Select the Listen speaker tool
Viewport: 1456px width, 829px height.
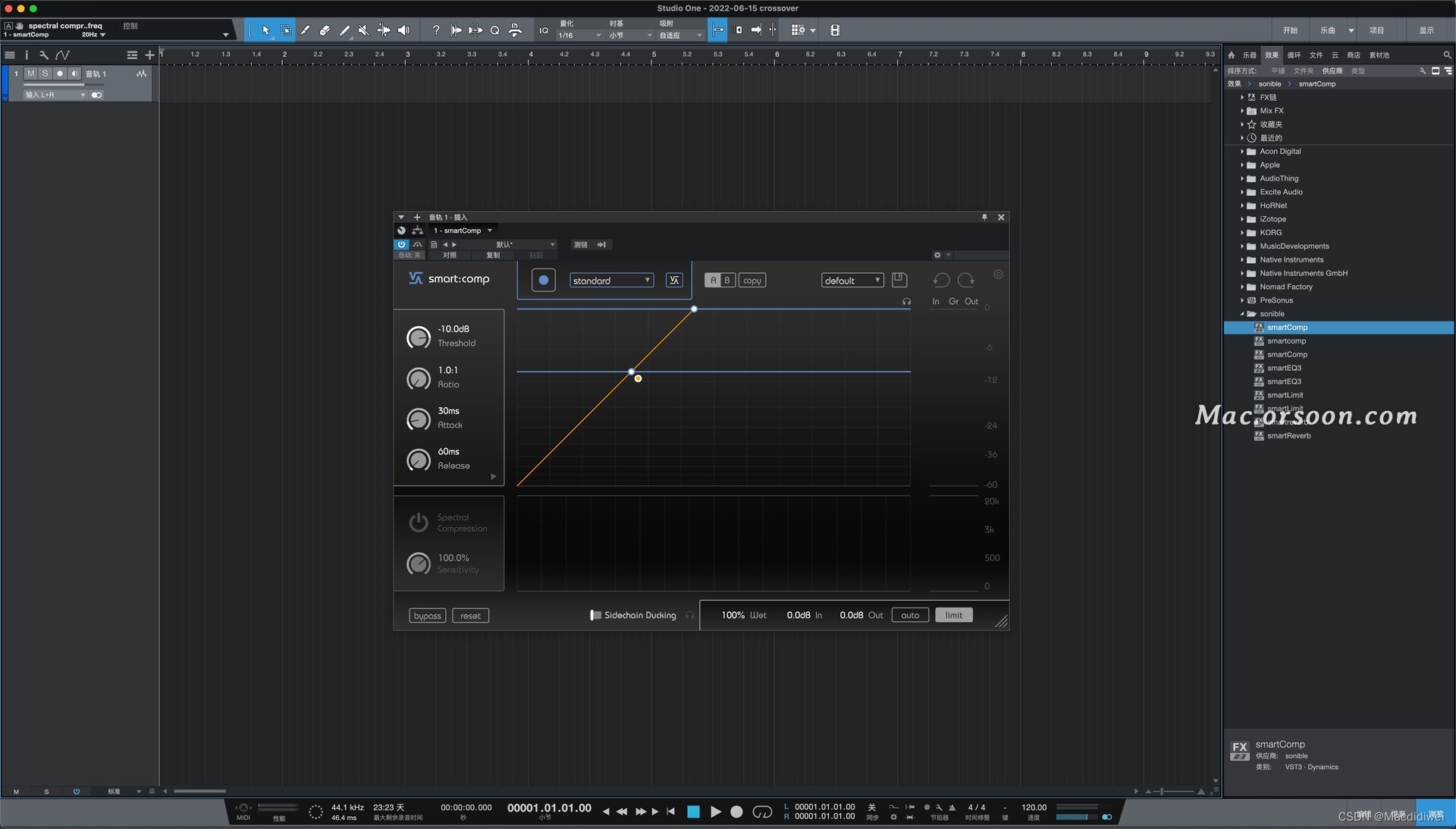[x=403, y=30]
